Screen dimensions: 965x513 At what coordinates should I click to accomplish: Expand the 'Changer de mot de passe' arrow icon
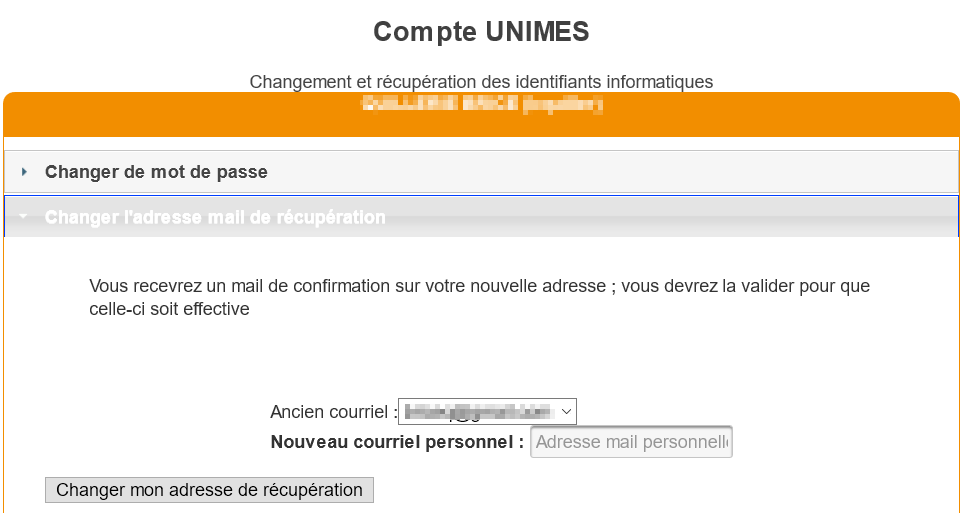pos(24,172)
